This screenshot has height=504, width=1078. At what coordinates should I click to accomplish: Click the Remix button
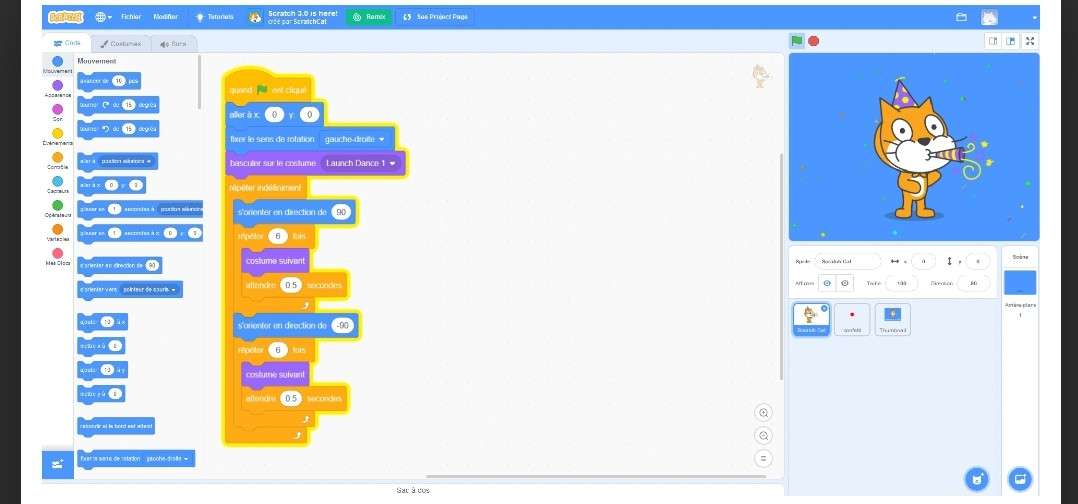[369, 17]
